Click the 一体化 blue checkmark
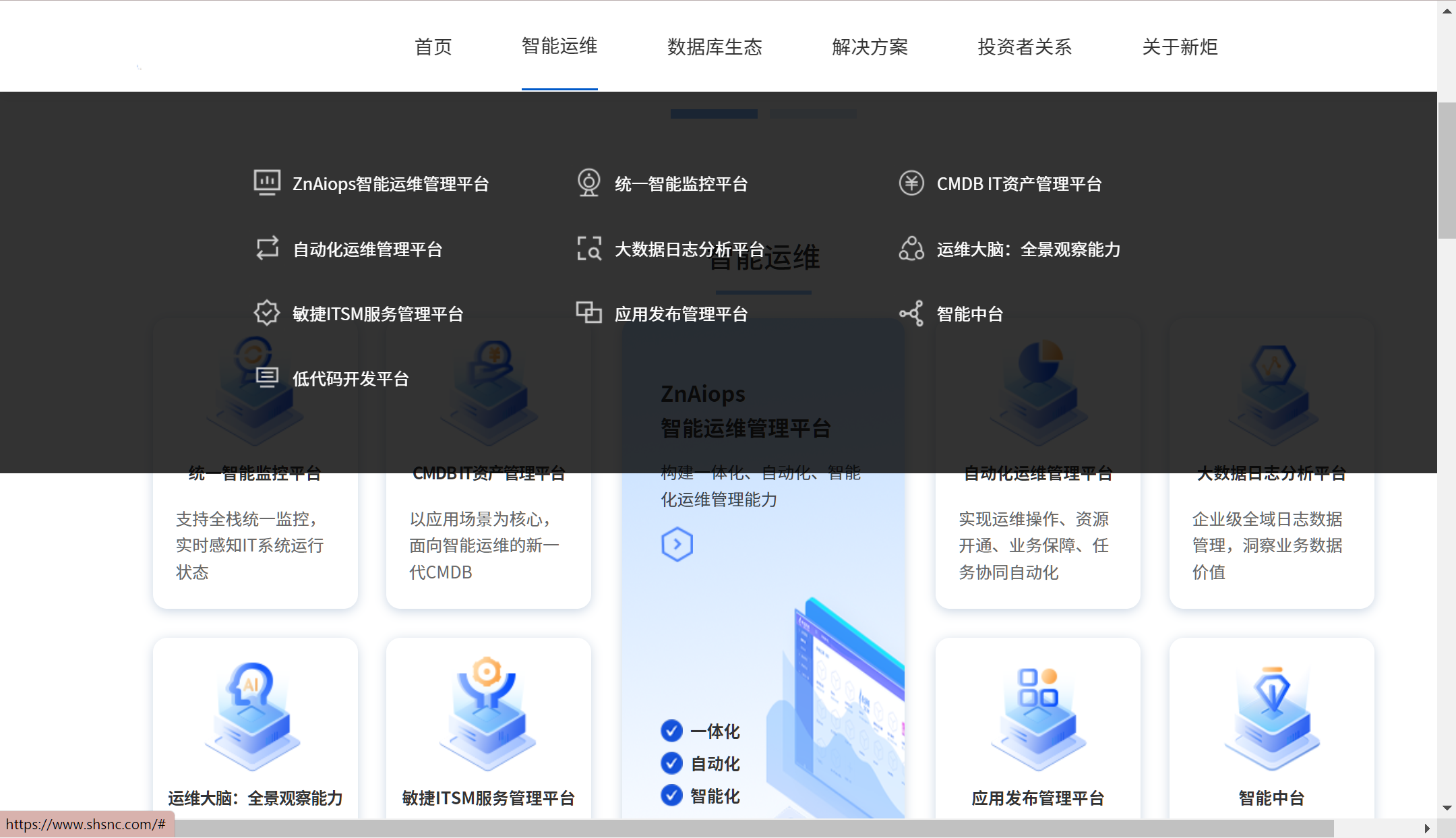1456x838 pixels. click(671, 730)
